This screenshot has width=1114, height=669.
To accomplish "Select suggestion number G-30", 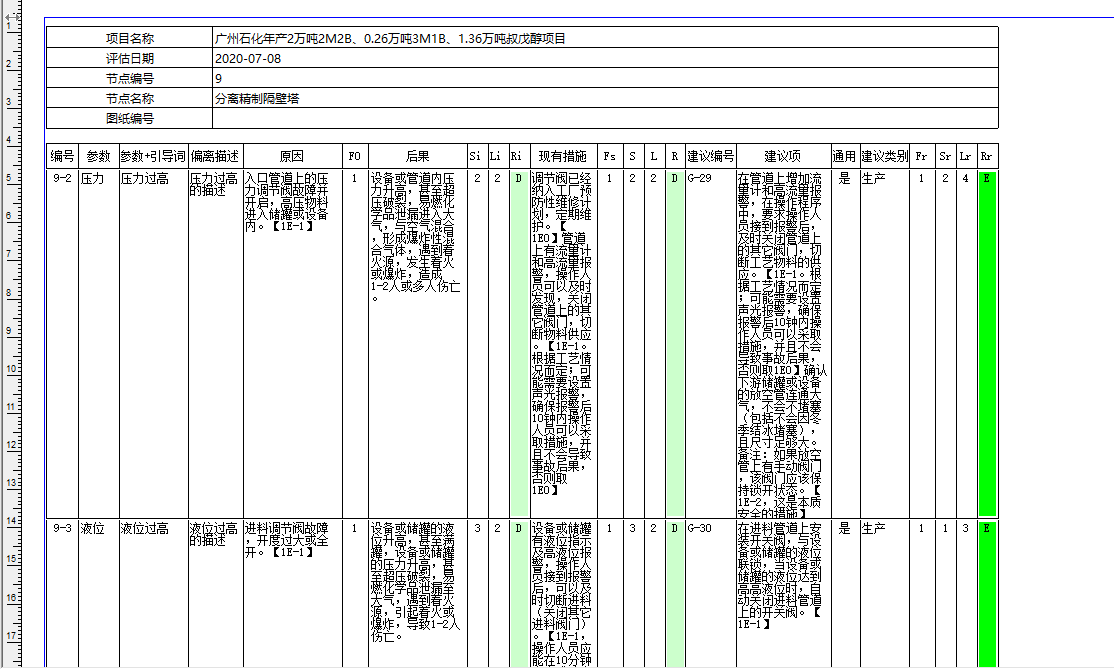I will coord(700,528).
